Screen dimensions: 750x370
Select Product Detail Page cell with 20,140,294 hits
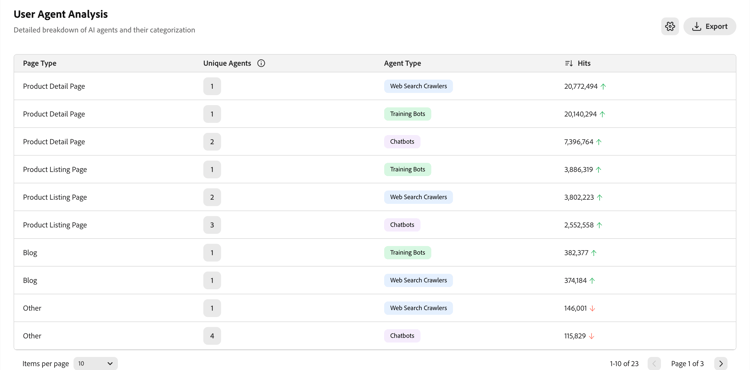pos(54,114)
